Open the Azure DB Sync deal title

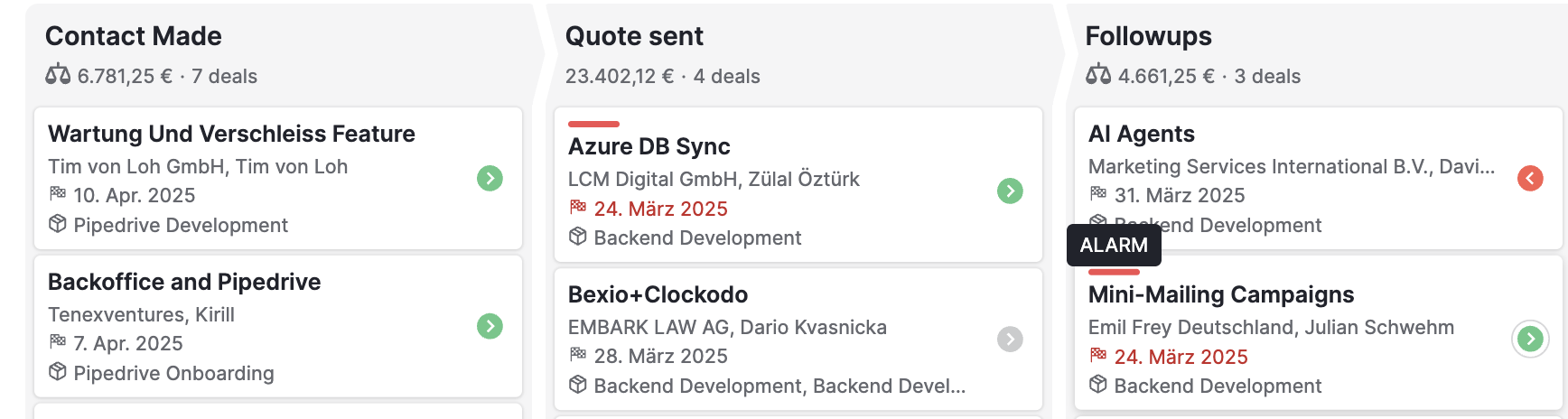[x=649, y=146]
